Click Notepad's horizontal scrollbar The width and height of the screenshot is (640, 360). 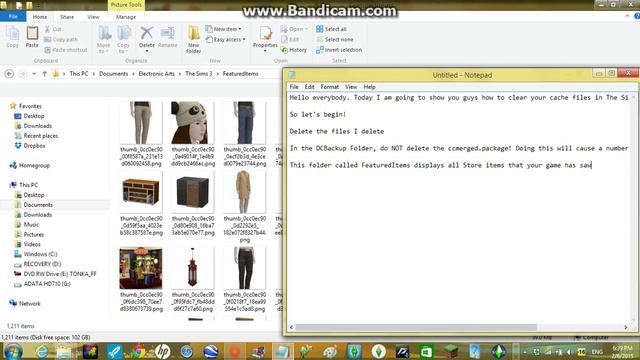coord(416,327)
